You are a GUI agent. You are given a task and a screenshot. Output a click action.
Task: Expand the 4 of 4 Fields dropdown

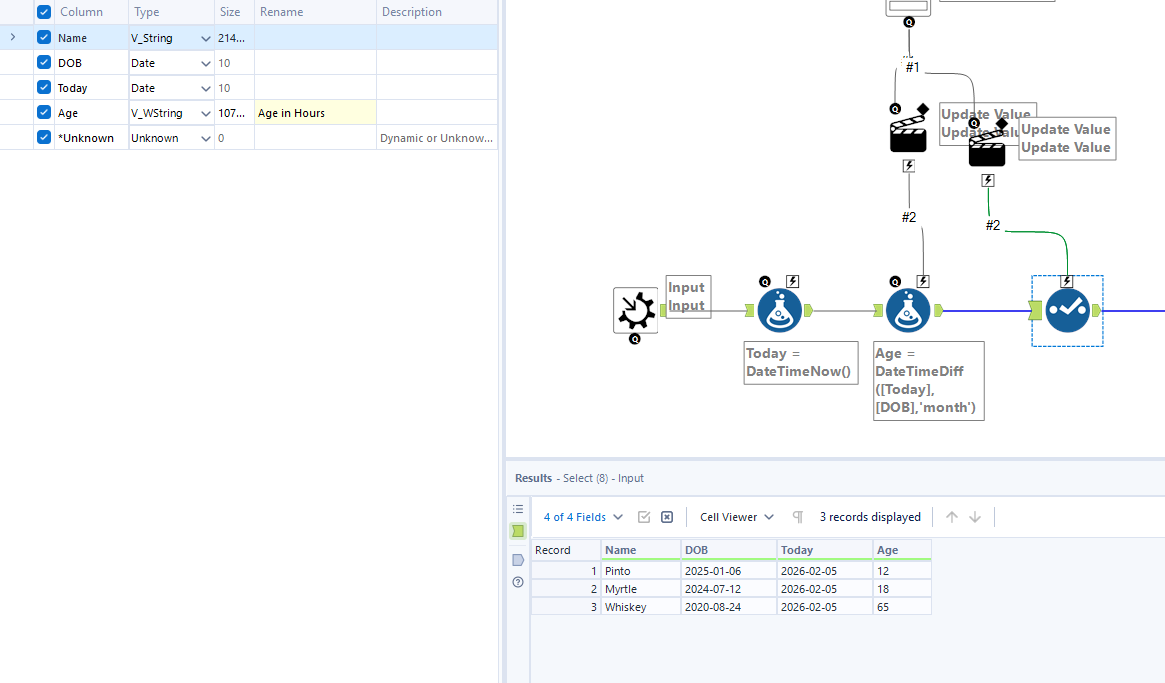583,517
